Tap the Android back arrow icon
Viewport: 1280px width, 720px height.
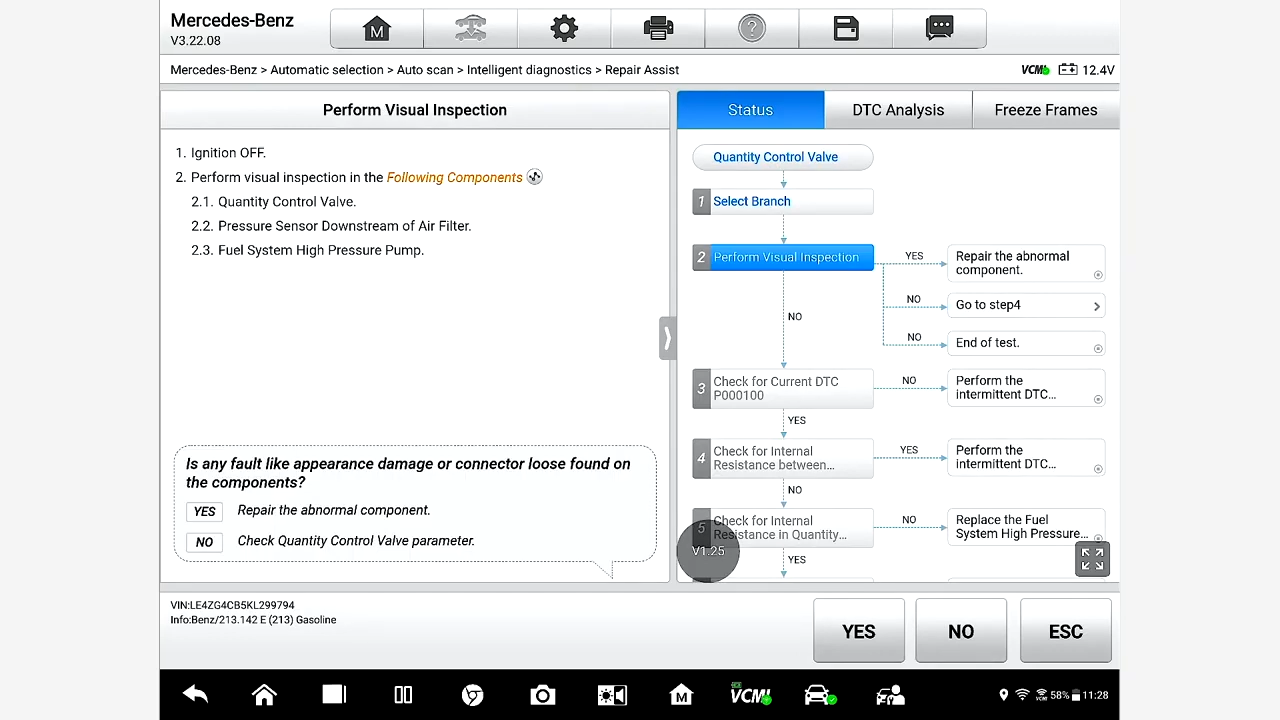tap(195, 695)
